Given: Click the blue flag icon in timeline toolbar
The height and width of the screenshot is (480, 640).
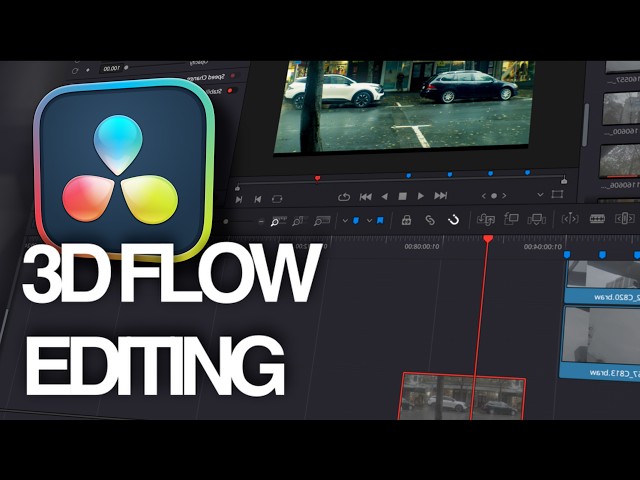Looking at the screenshot, I should click(x=356, y=221).
